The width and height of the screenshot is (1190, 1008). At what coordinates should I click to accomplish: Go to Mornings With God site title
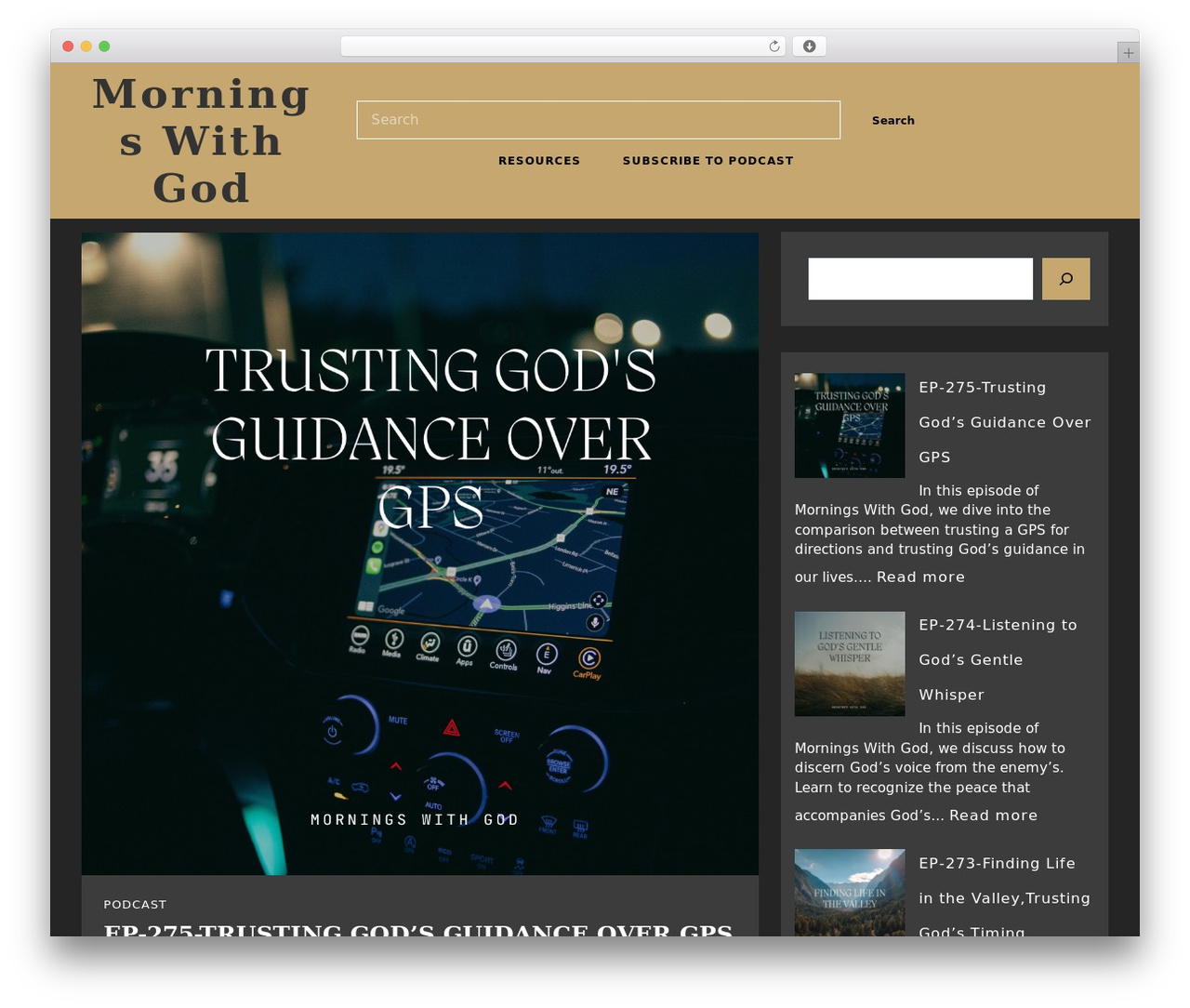coord(201,141)
